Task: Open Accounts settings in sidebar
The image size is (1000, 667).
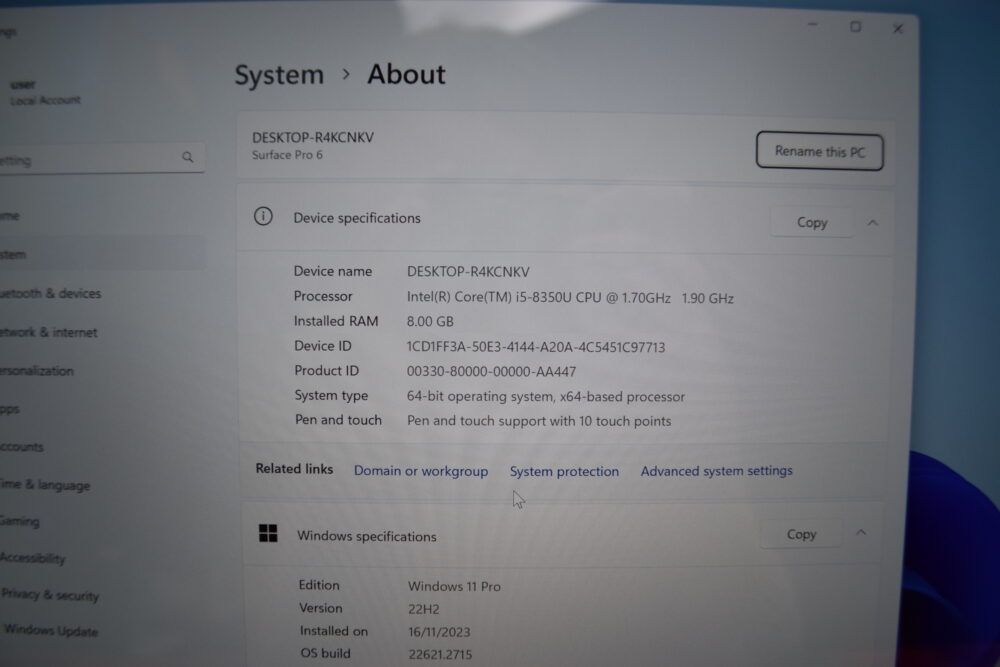Action: point(22,447)
